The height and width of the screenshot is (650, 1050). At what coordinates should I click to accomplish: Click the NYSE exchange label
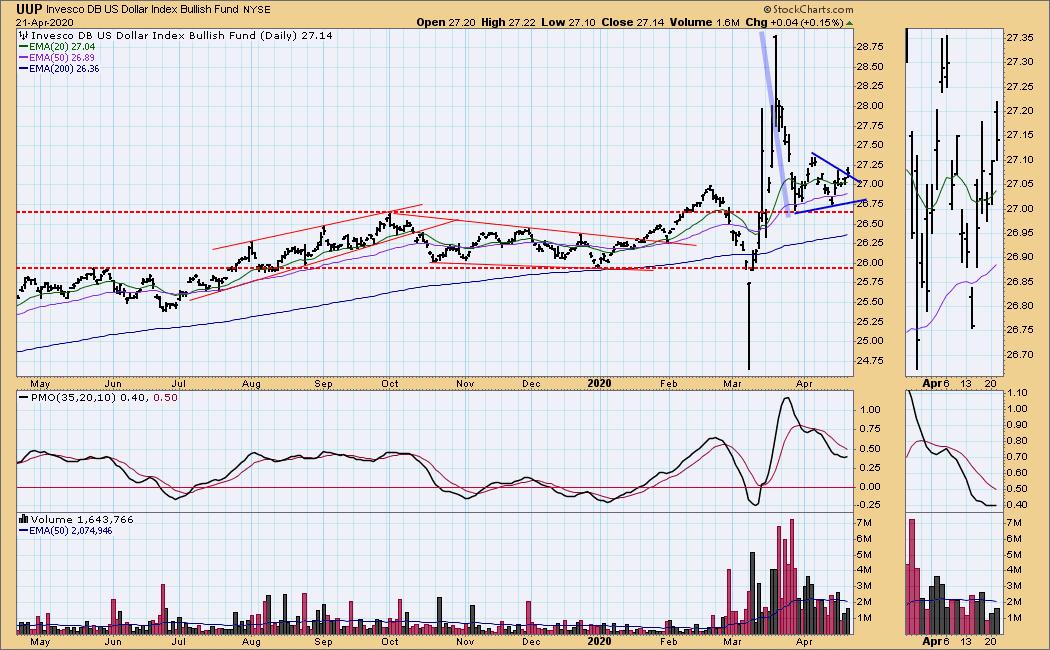[x=256, y=9]
